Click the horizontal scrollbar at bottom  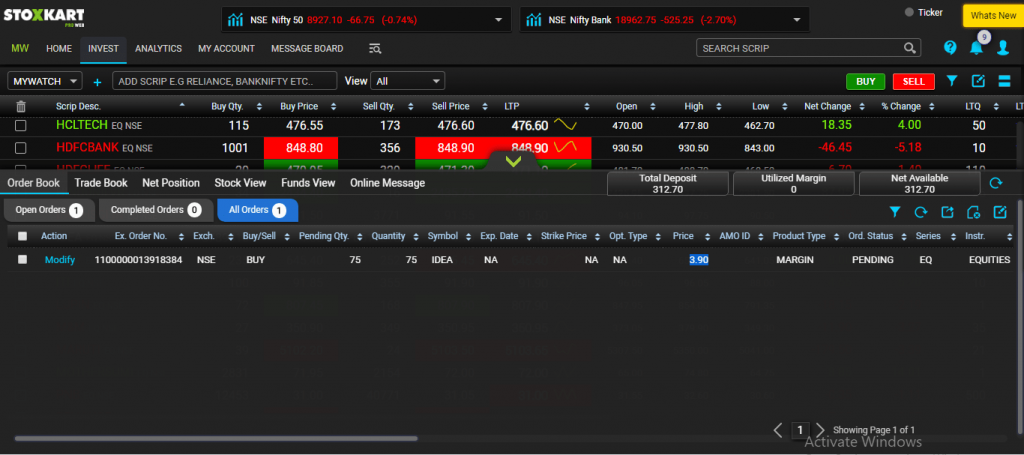216,439
